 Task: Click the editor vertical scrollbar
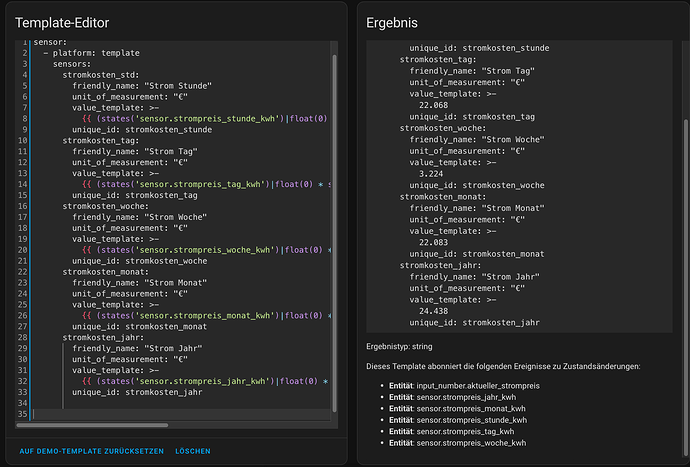334,233
